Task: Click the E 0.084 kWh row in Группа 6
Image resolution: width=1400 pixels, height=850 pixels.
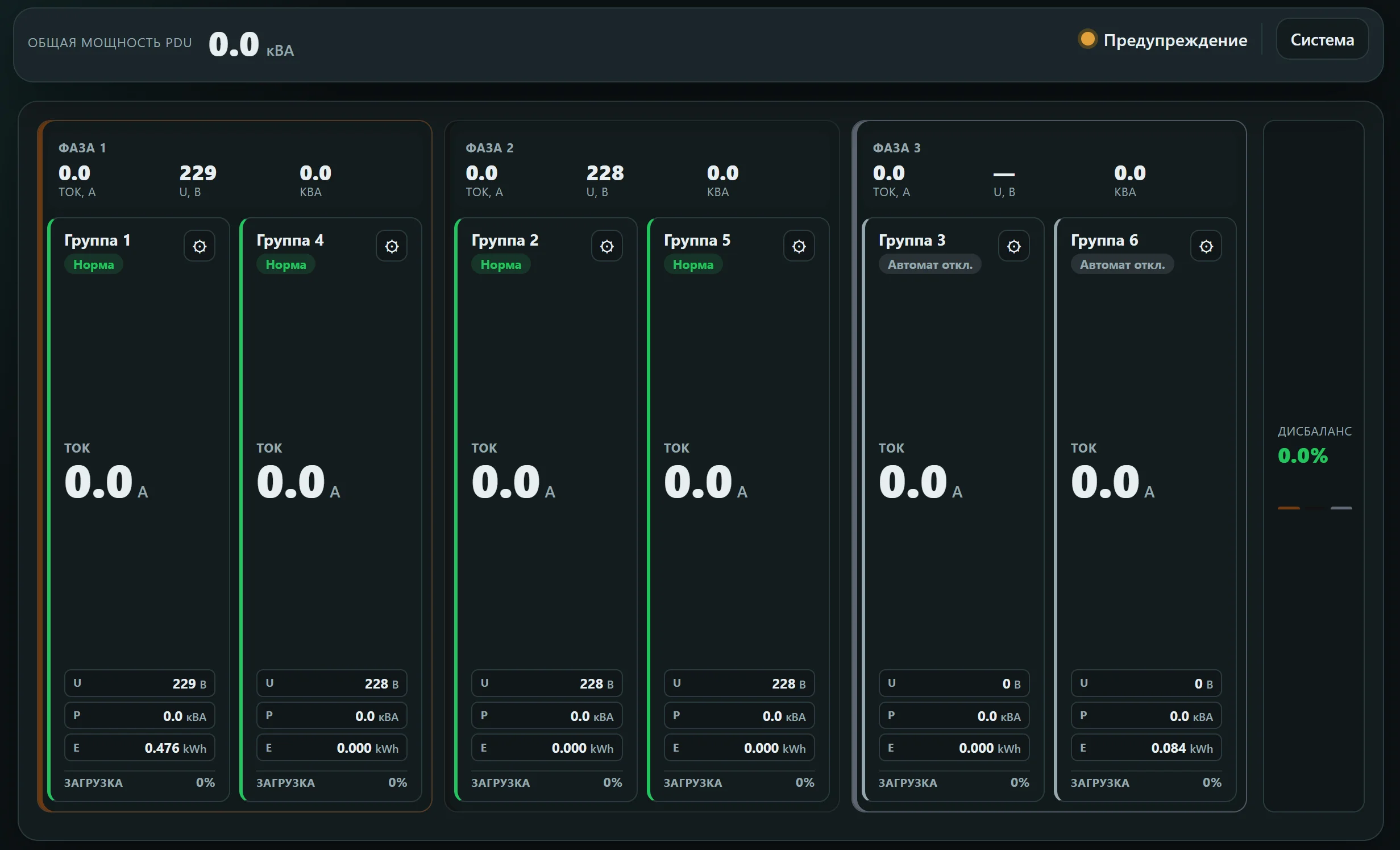Action: click(x=1146, y=748)
